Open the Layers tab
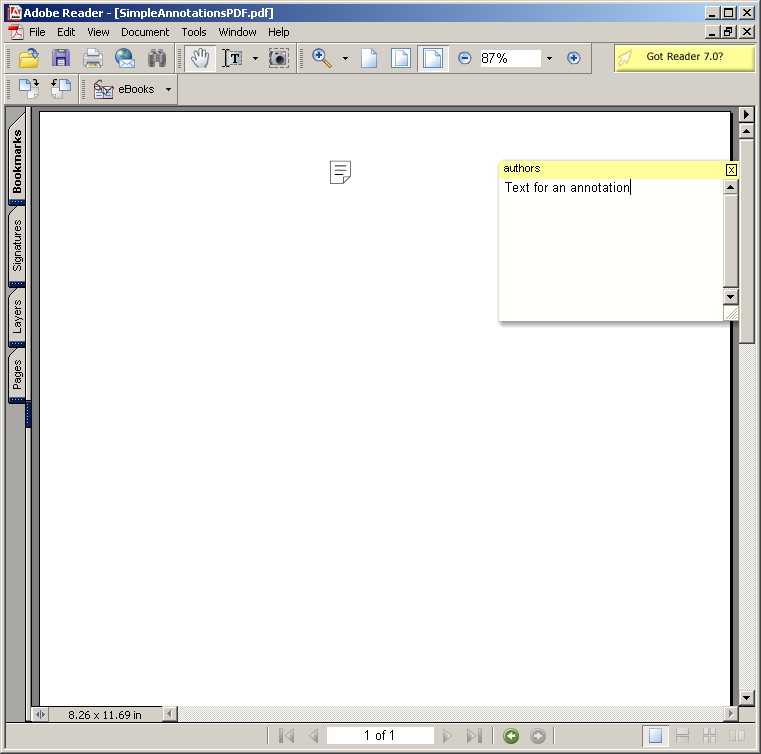The width and height of the screenshot is (761, 754). (x=17, y=316)
